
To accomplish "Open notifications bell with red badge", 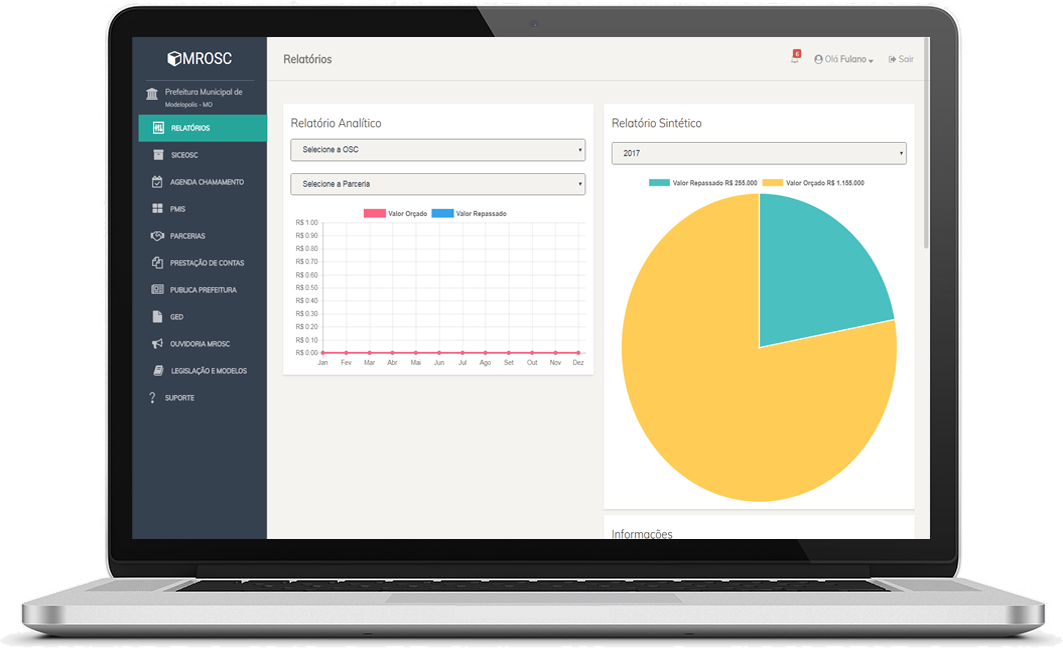I will (795, 58).
